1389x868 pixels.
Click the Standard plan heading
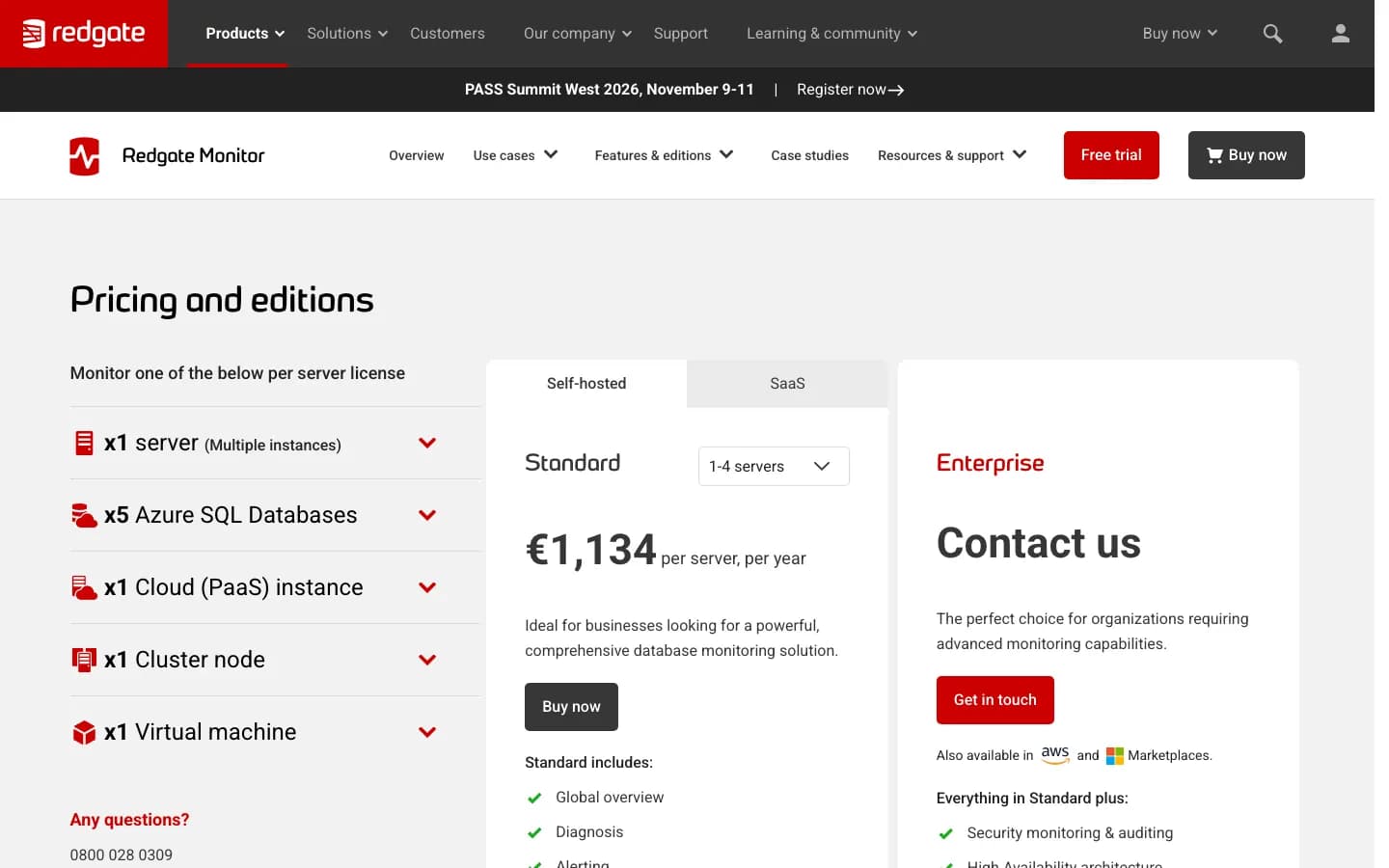[573, 463]
